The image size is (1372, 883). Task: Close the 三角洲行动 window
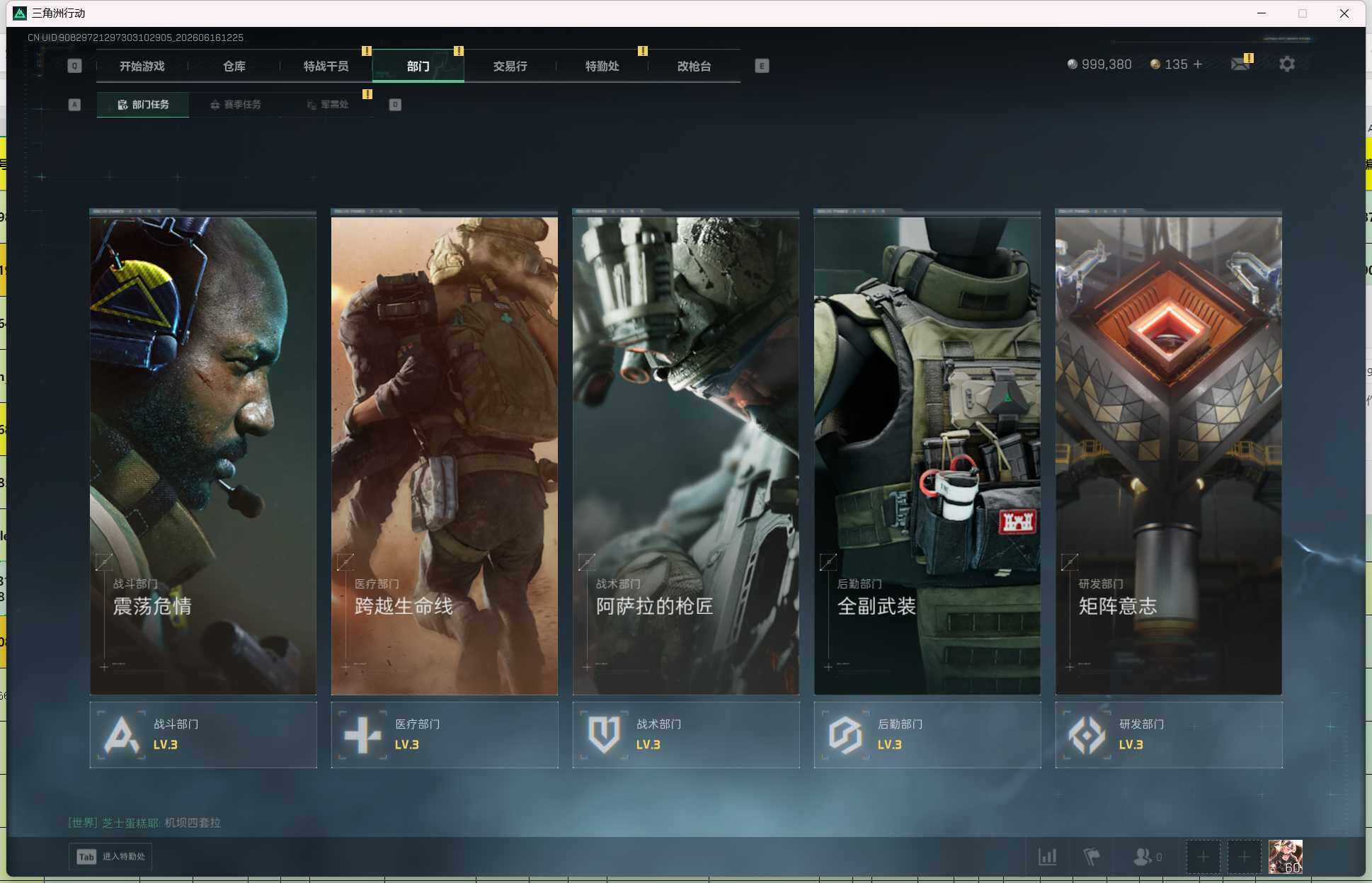click(1344, 13)
